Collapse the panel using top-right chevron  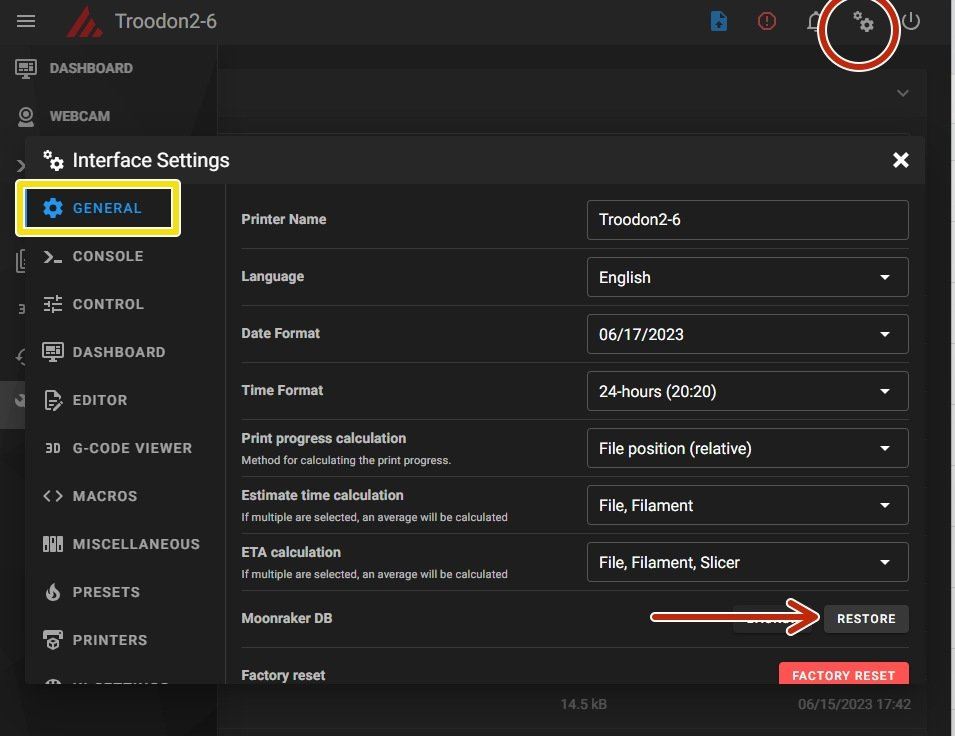pyautogui.click(x=903, y=93)
